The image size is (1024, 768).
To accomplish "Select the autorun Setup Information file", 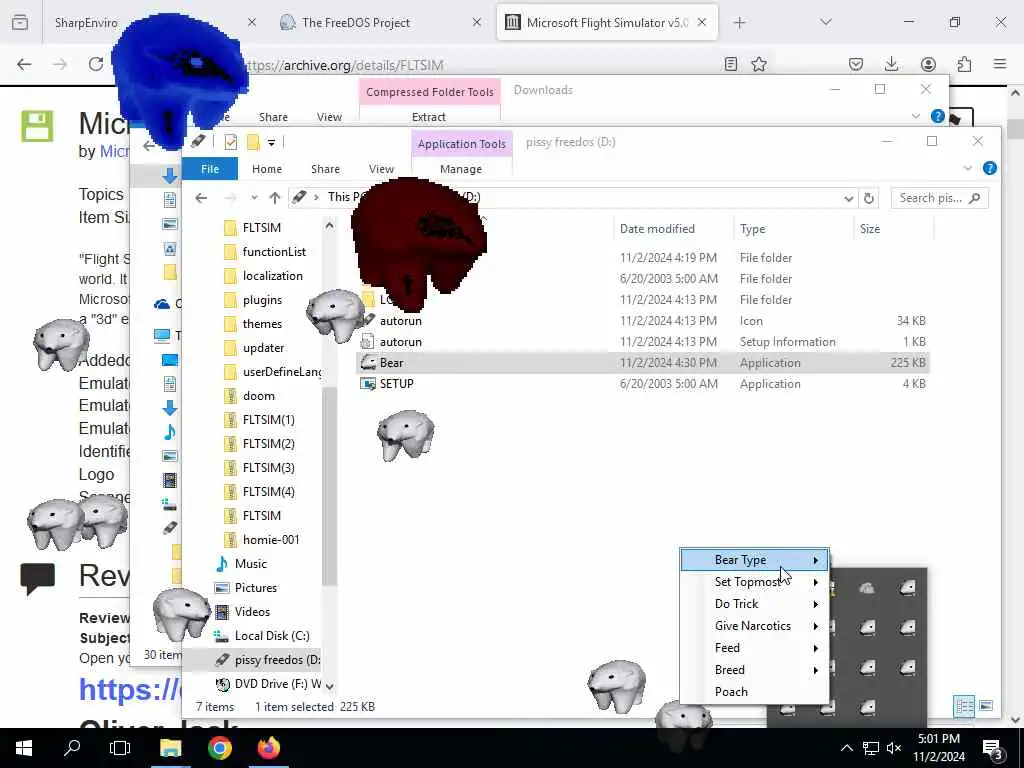I will click(643, 342).
